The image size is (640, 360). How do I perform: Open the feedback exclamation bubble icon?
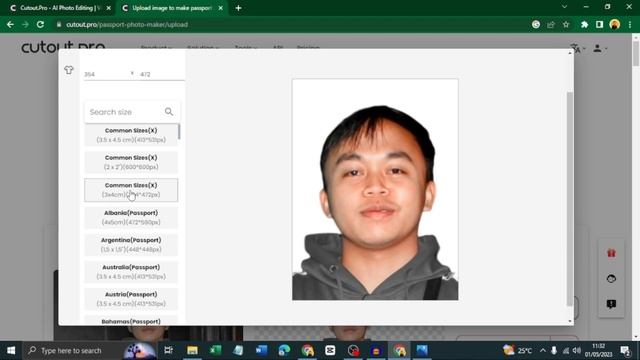coord(611,304)
